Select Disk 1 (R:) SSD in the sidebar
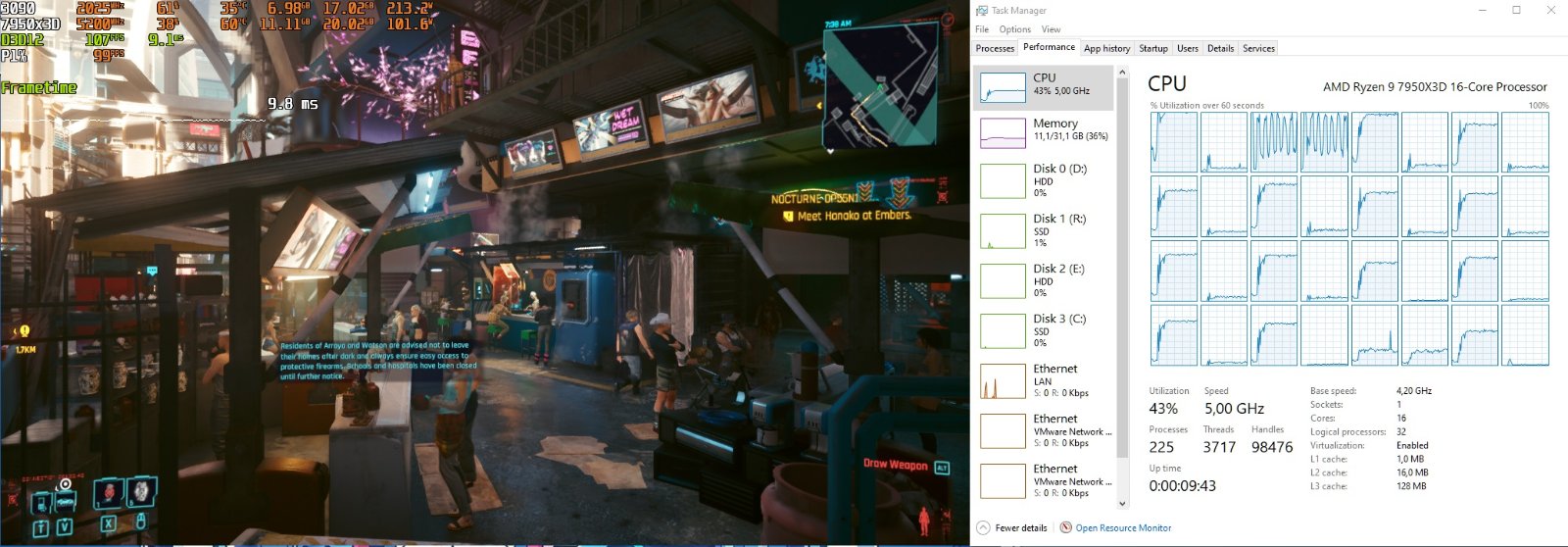 [1044, 230]
